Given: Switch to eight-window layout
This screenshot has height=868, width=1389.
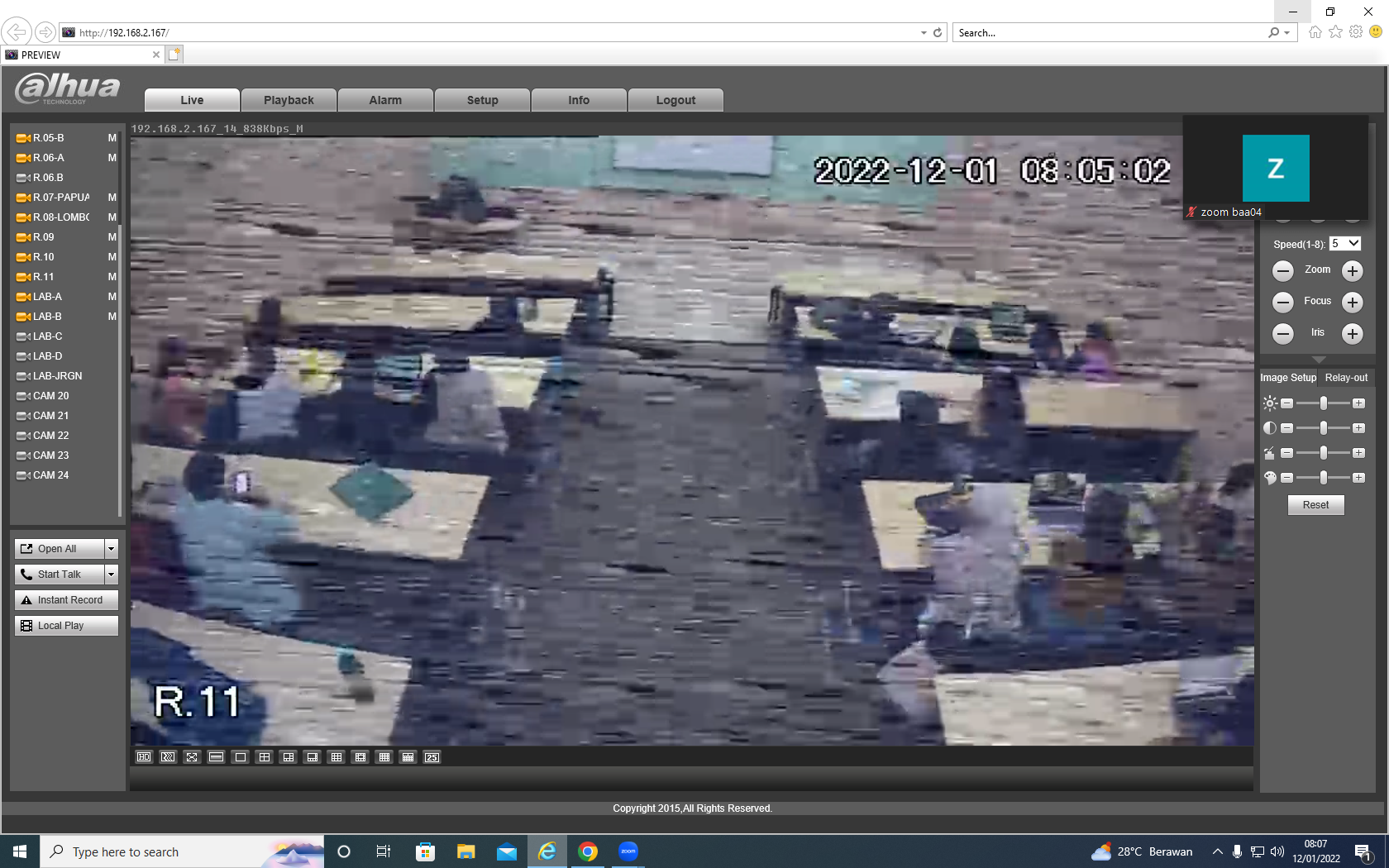Looking at the screenshot, I should pos(313,757).
